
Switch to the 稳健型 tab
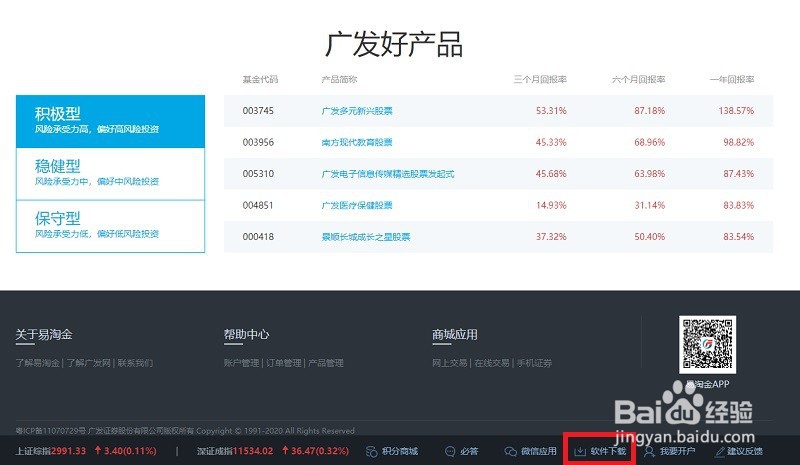[110, 174]
